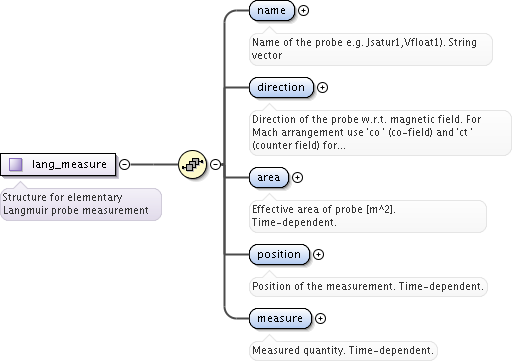Collapse the sequence node minus icon
This screenshot has height=364, width=519.
(x=216, y=164)
